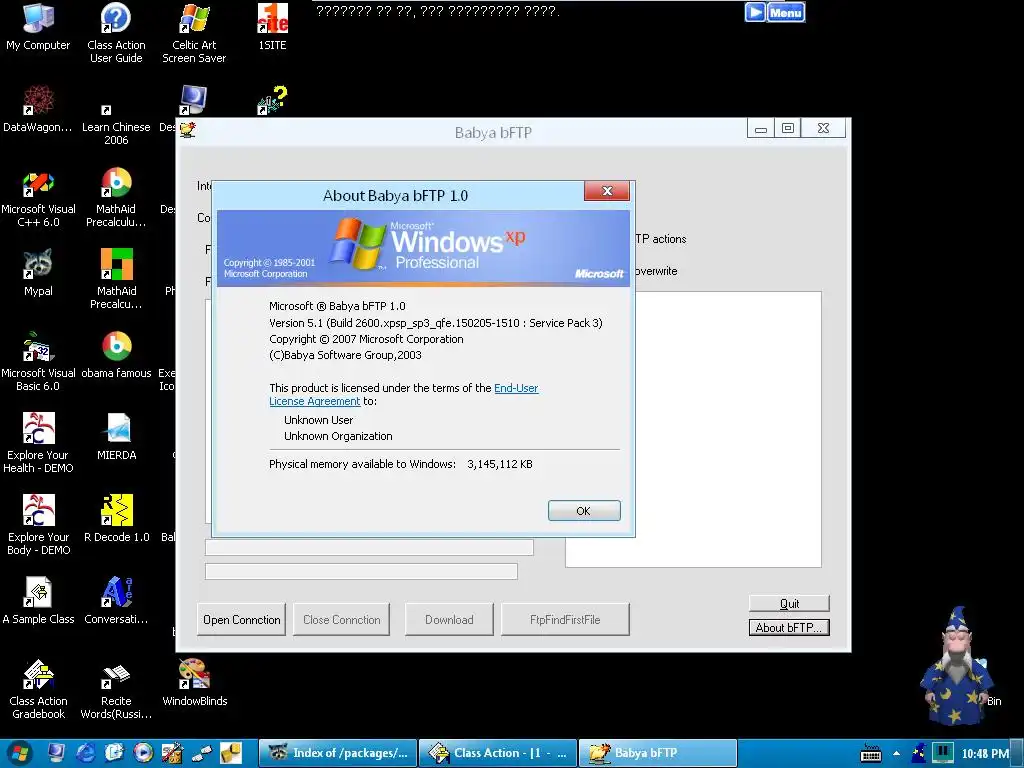Click the '3,145,112 KB' memory value
Screen dimensions: 1024x768
point(500,464)
